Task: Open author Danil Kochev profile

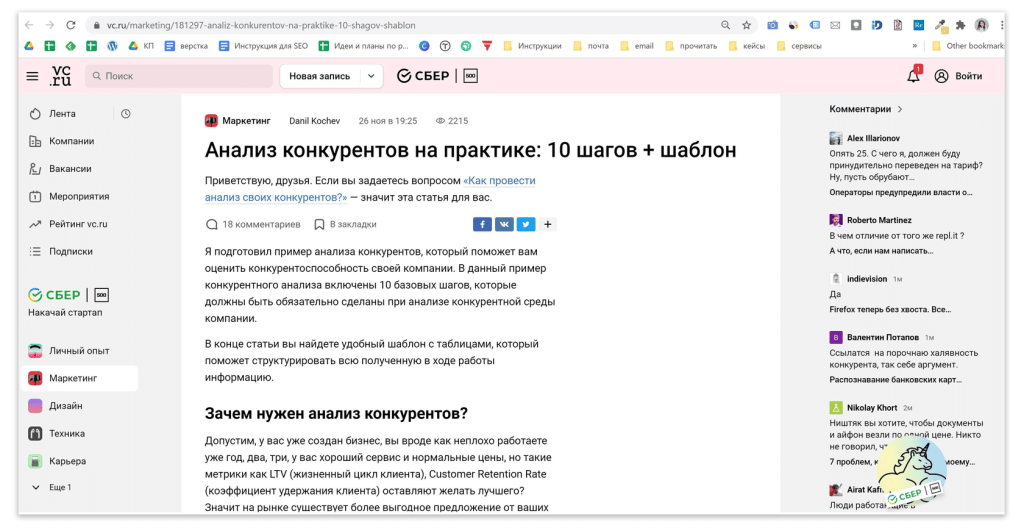Action: click(315, 121)
